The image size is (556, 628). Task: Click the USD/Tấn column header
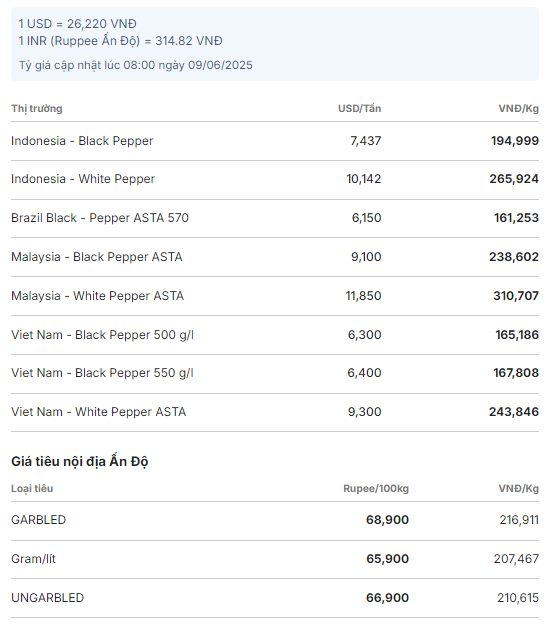click(x=359, y=109)
